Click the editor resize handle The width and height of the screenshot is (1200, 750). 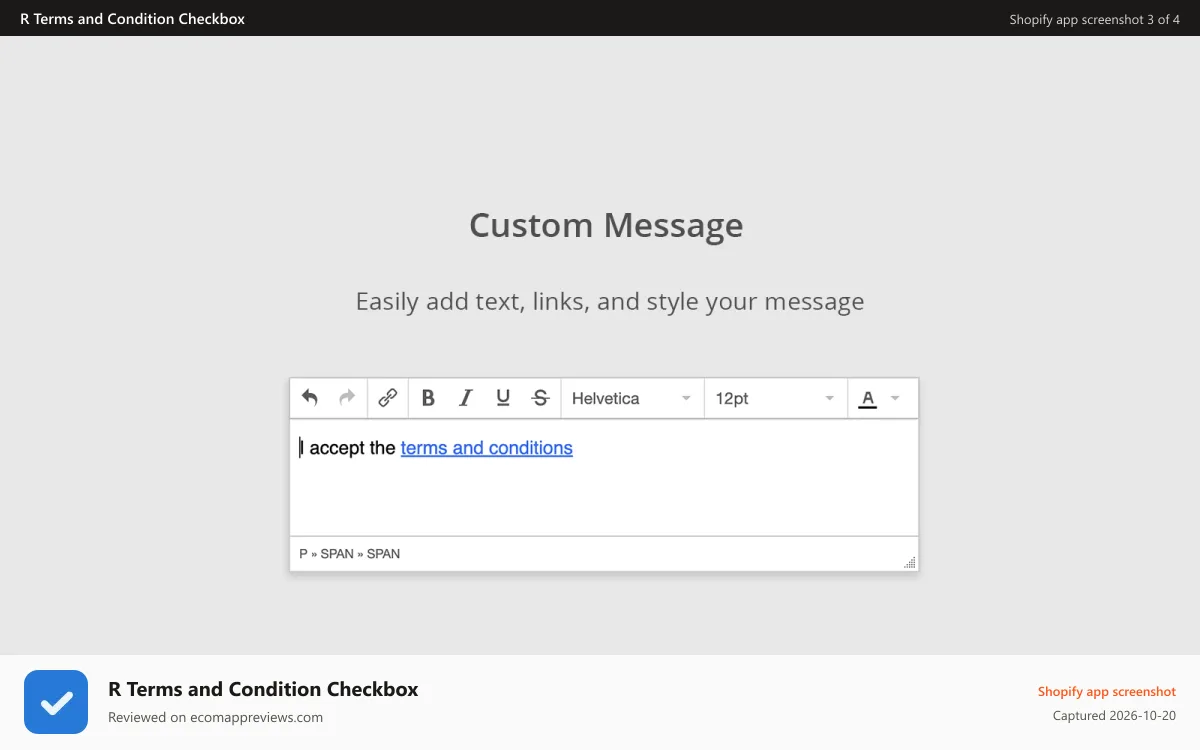point(909,563)
